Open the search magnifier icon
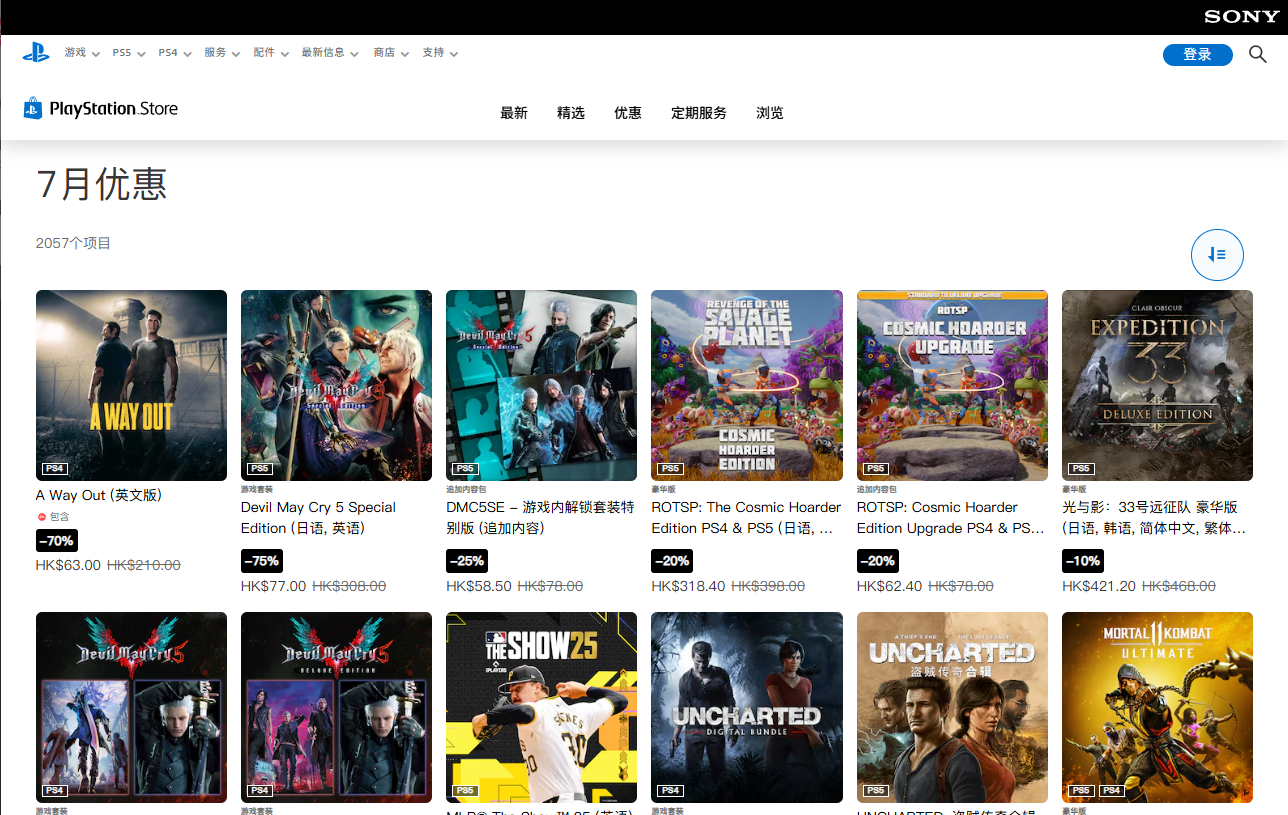This screenshot has width=1288, height=815. (x=1258, y=54)
